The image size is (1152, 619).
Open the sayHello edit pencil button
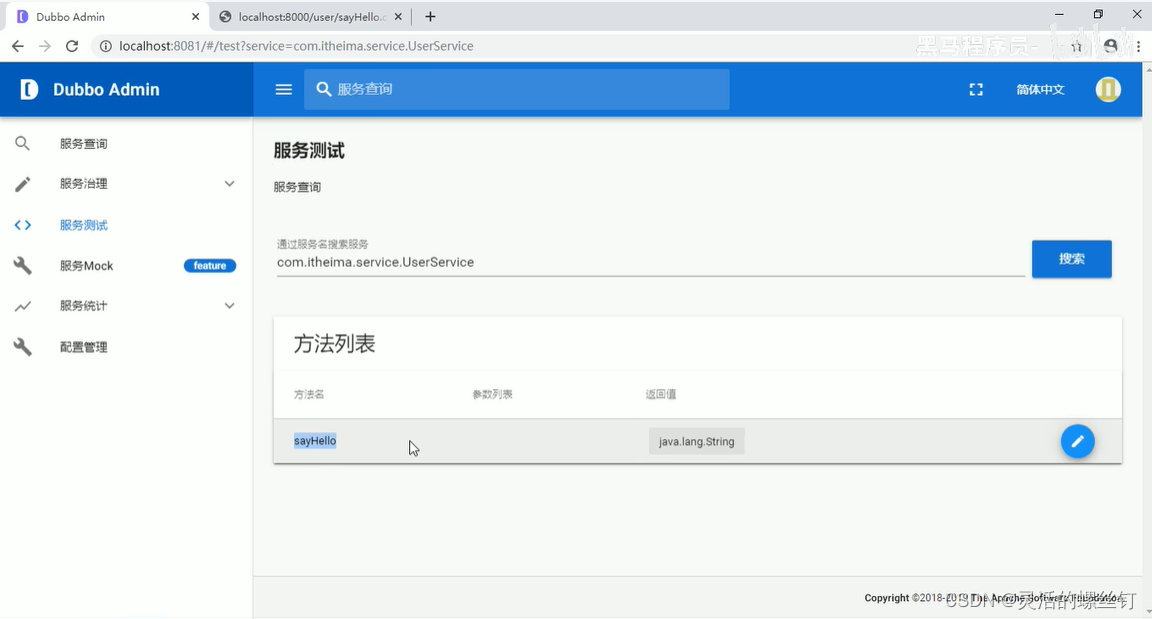(1077, 440)
